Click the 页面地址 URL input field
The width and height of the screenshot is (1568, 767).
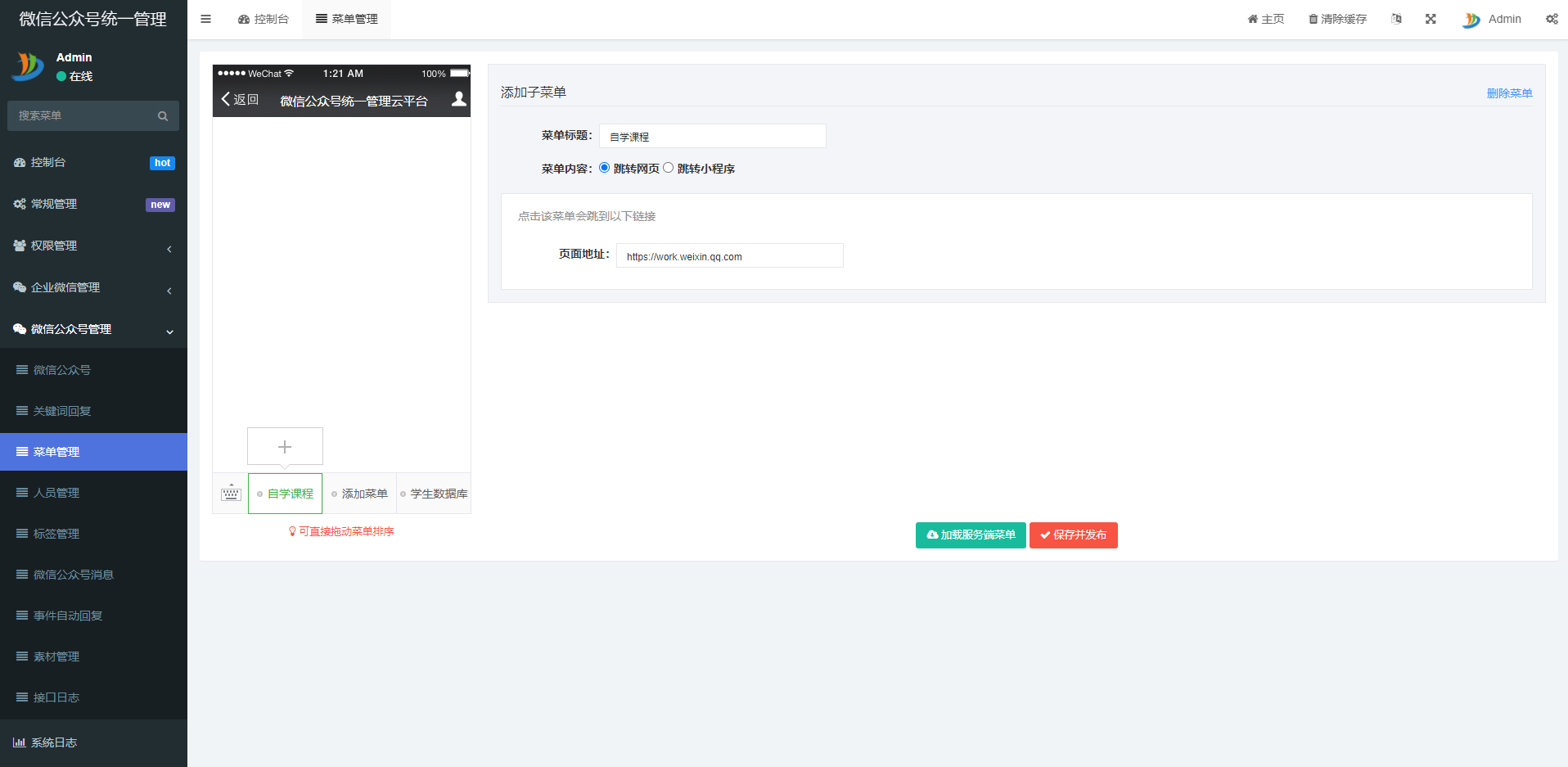coord(729,256)
